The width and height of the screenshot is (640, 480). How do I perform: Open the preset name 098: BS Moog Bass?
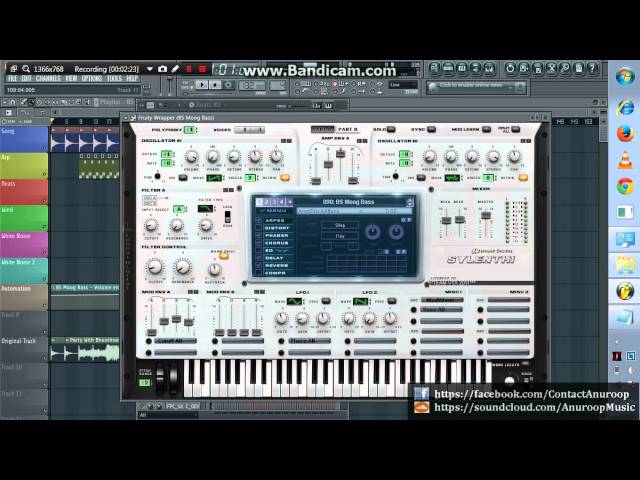click(x=348, y=202)
